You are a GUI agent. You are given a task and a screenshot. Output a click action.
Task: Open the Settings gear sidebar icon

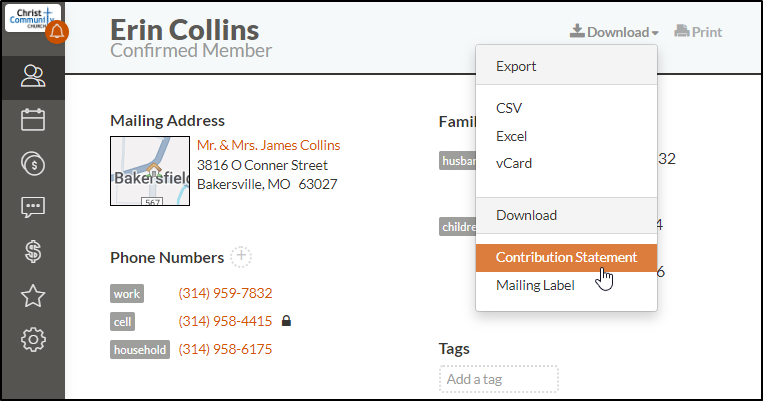tap(33, 339)
